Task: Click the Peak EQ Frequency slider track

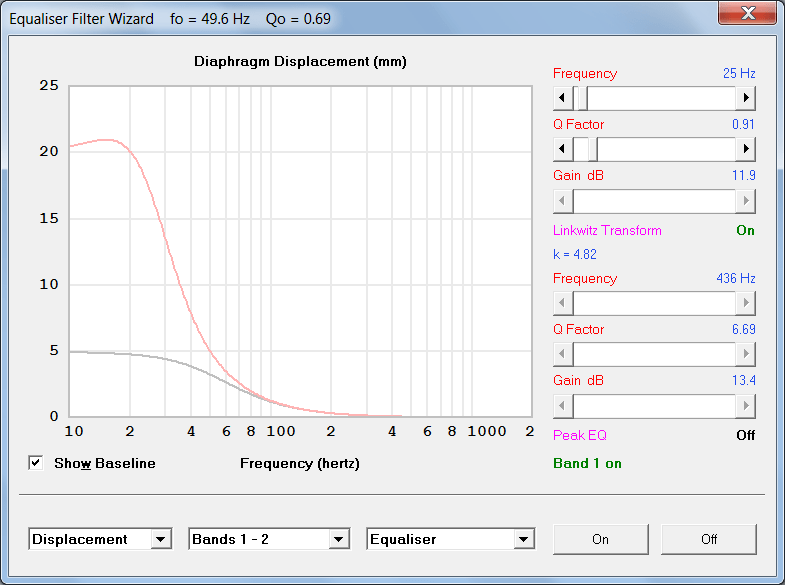Action: [x=654, y=303]
